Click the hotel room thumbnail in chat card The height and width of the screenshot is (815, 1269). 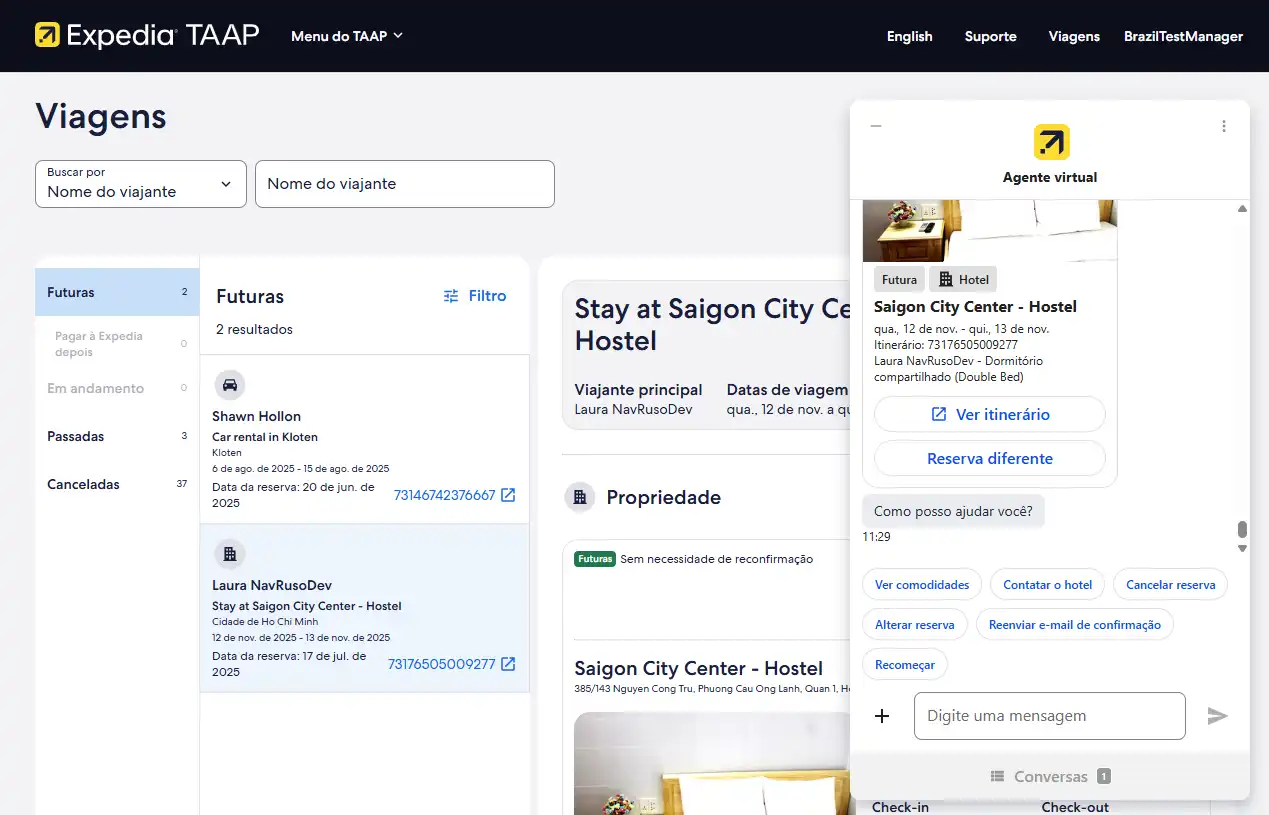click(x=990, y=231)
